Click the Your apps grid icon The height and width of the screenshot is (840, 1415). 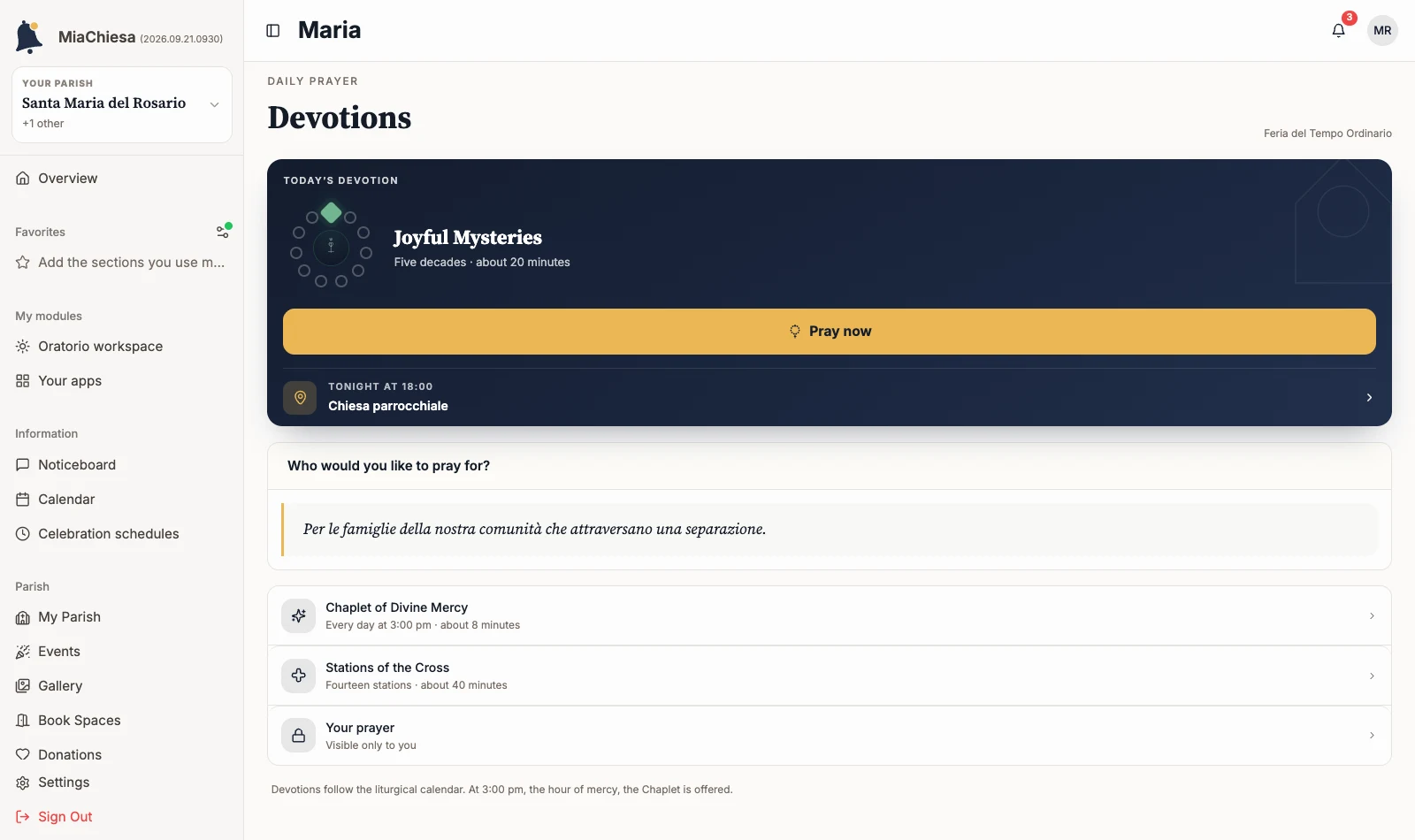pos(23,381)
